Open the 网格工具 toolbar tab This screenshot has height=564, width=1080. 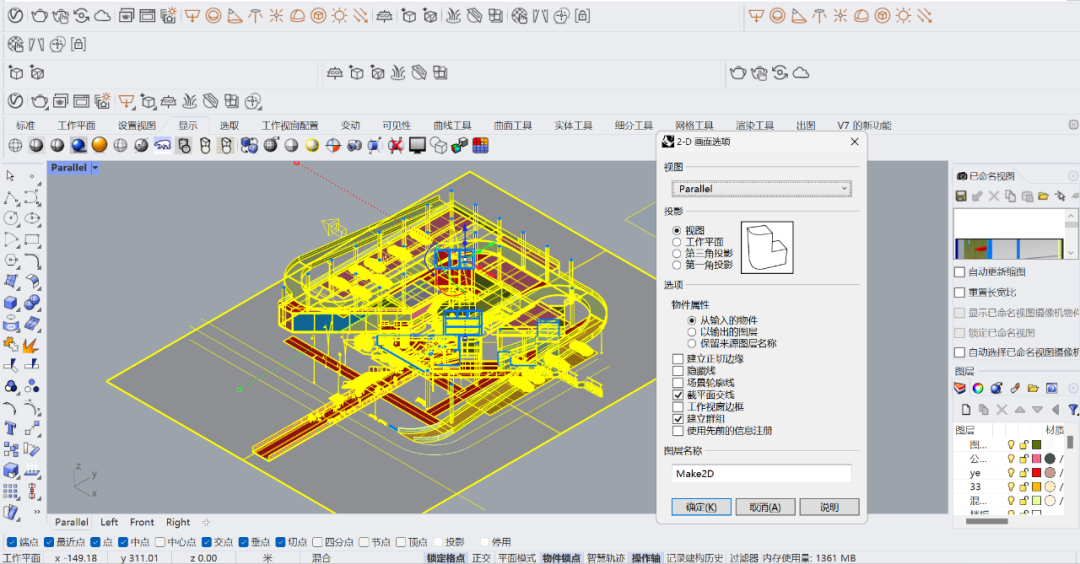[x=694, y=125]
